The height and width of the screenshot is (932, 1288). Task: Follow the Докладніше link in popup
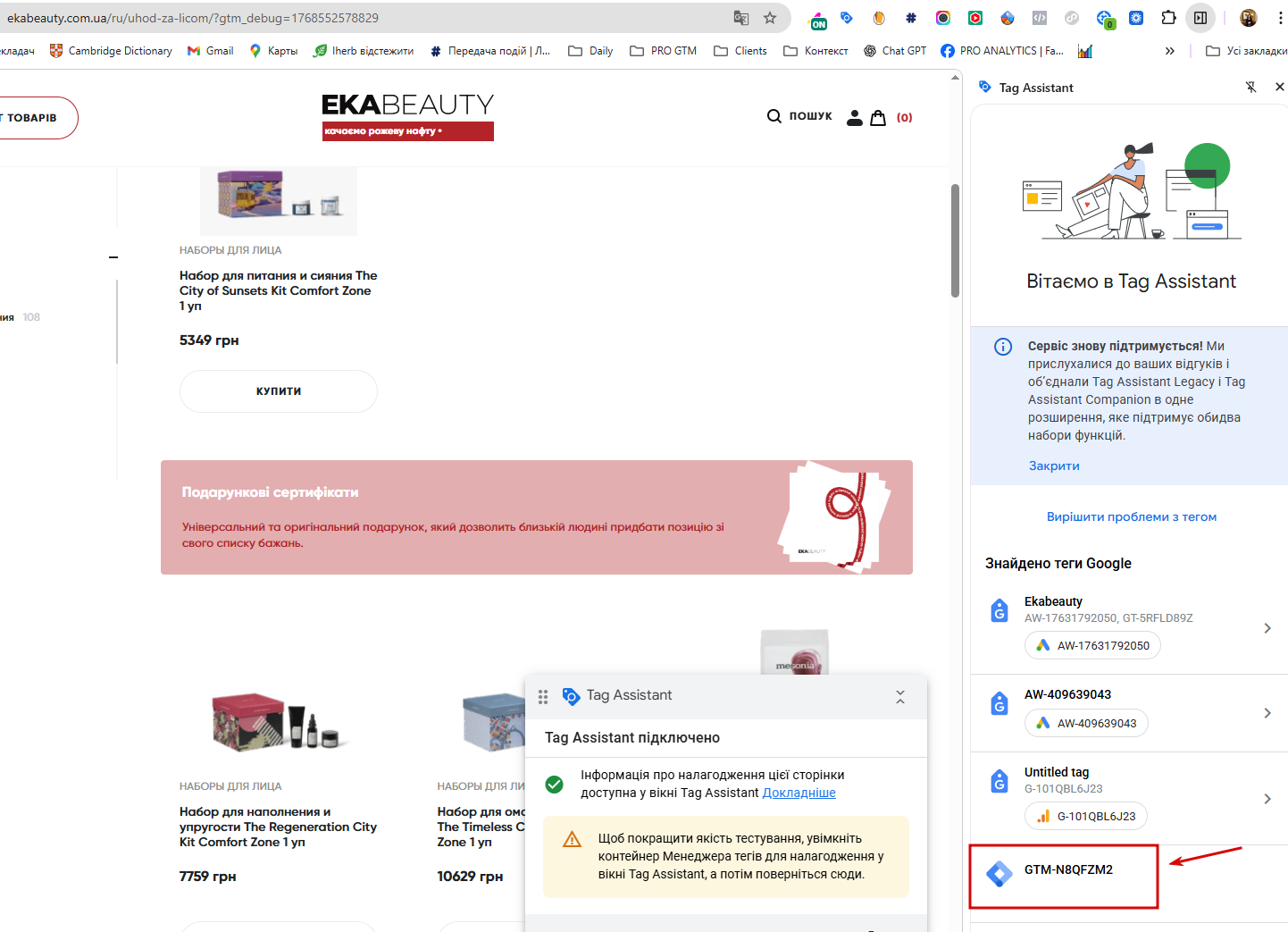click(799, 793)
